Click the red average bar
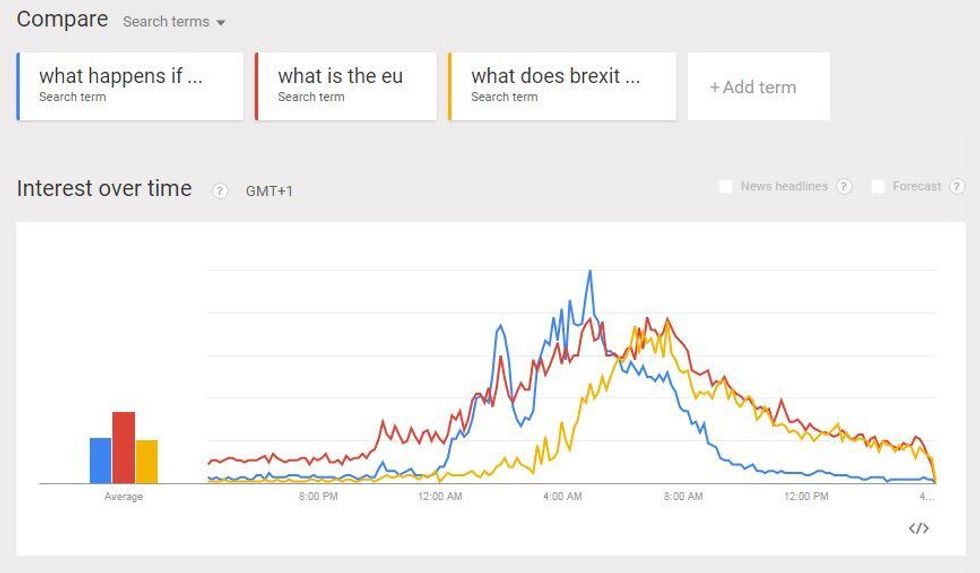980x573 pixels. click(123, 448)
